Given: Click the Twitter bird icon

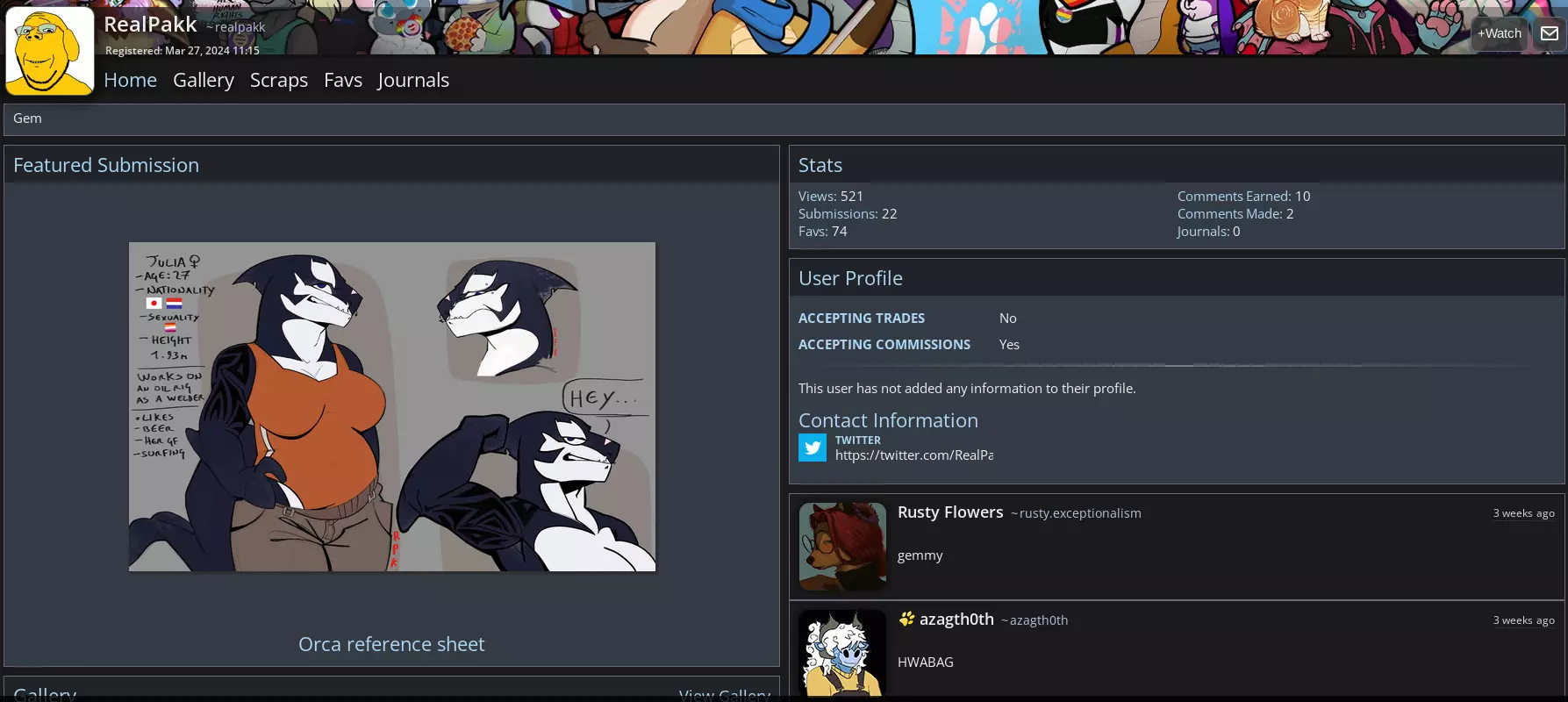Looking at the screenshot, I should [813, 448].
